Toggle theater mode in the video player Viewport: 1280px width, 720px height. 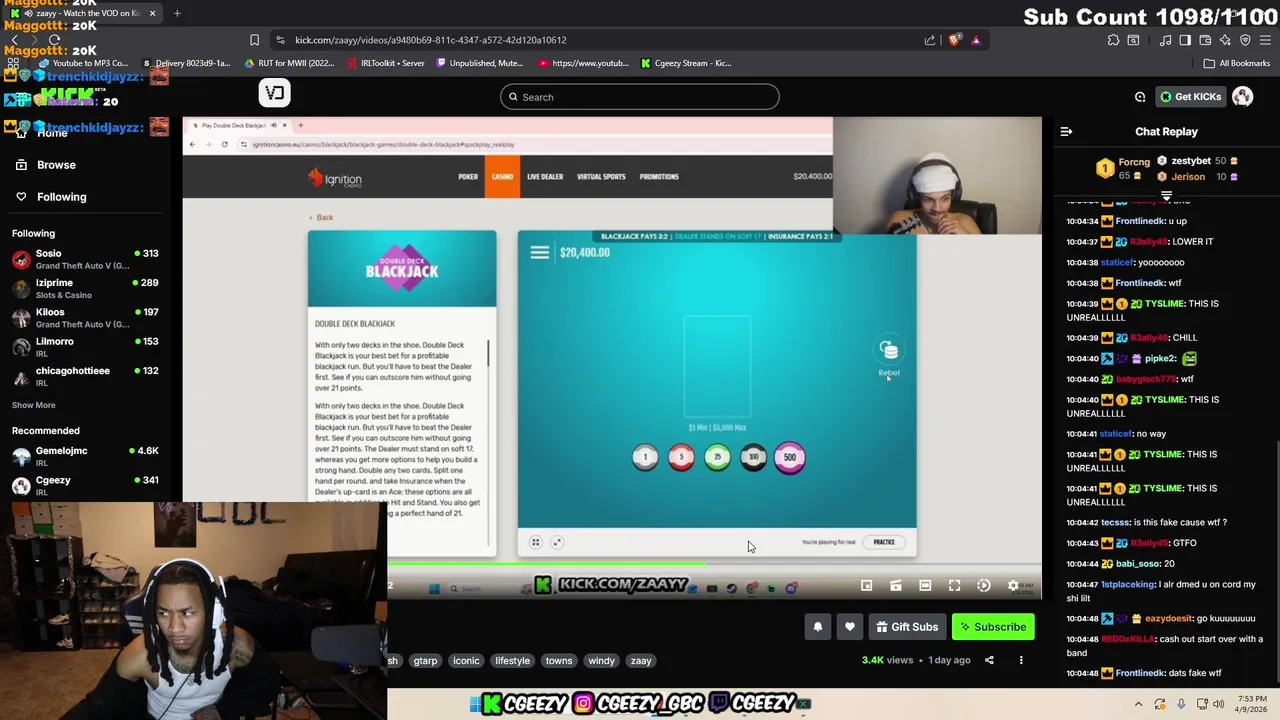click(x=925, y=586)
